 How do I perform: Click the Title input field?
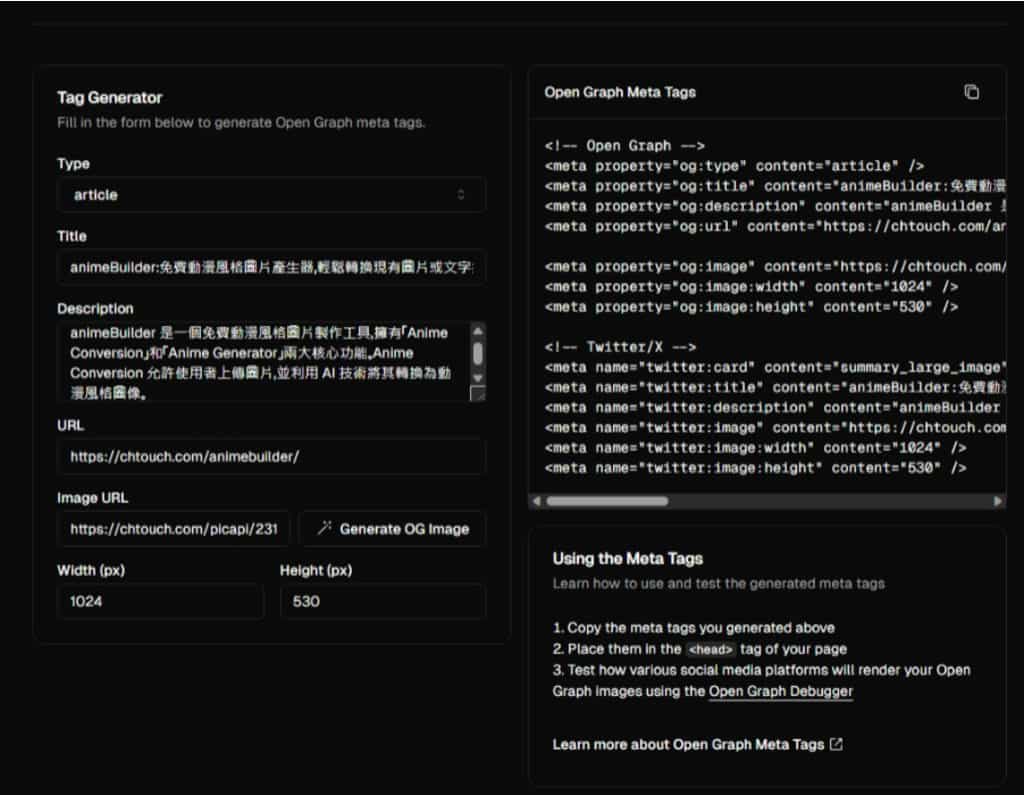coord(271,267)
